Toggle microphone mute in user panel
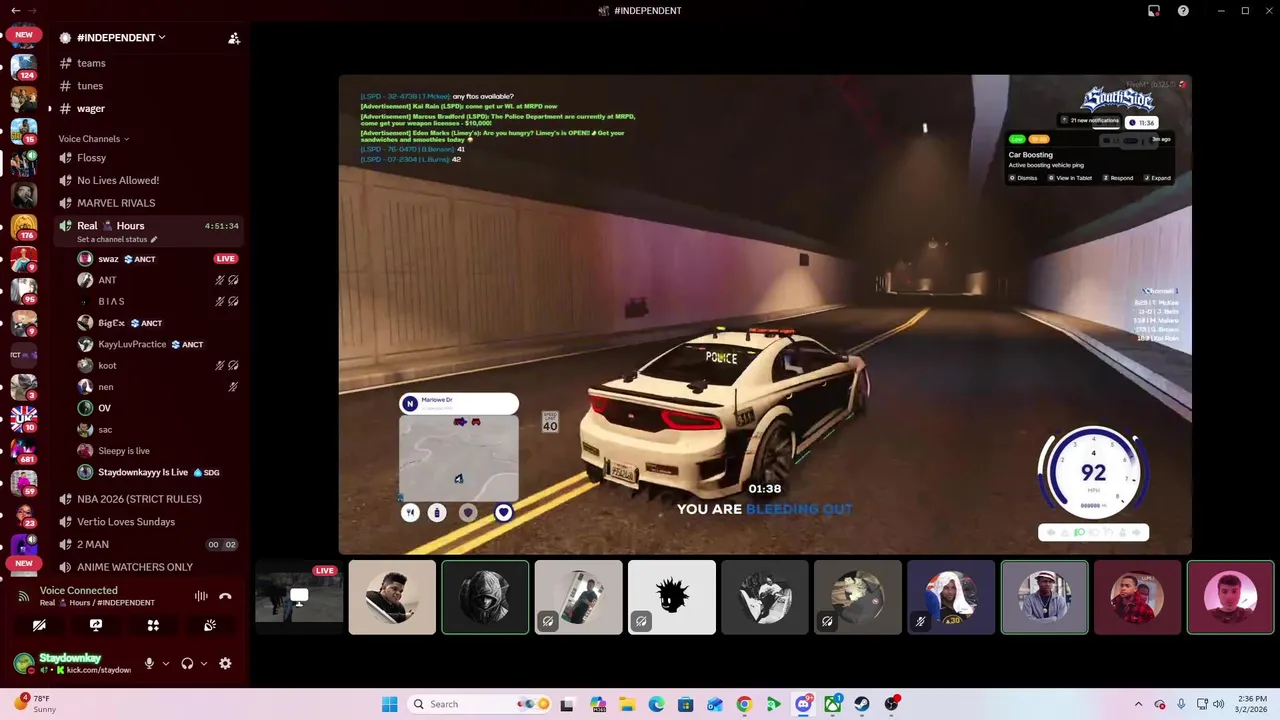 pos(149,663)
